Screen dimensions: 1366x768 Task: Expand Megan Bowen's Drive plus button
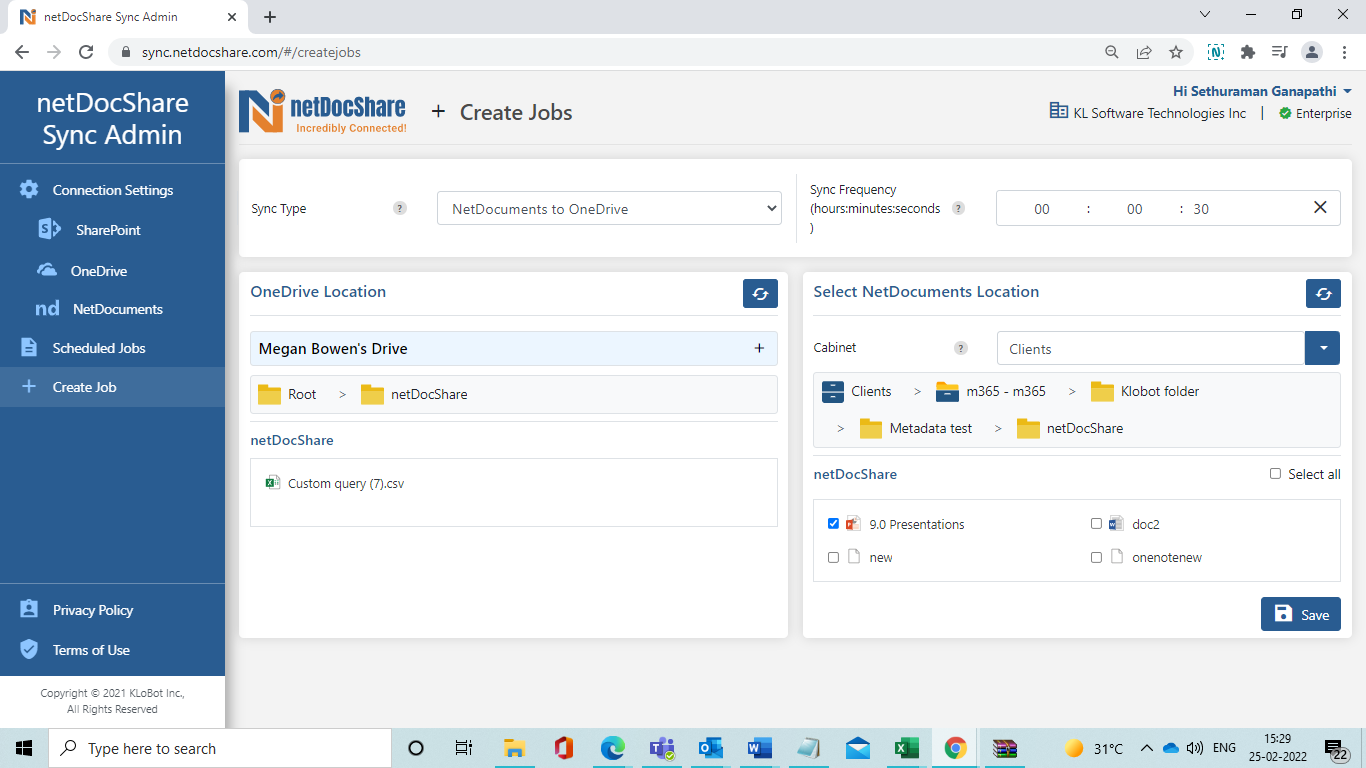click(x=759, y=348)
